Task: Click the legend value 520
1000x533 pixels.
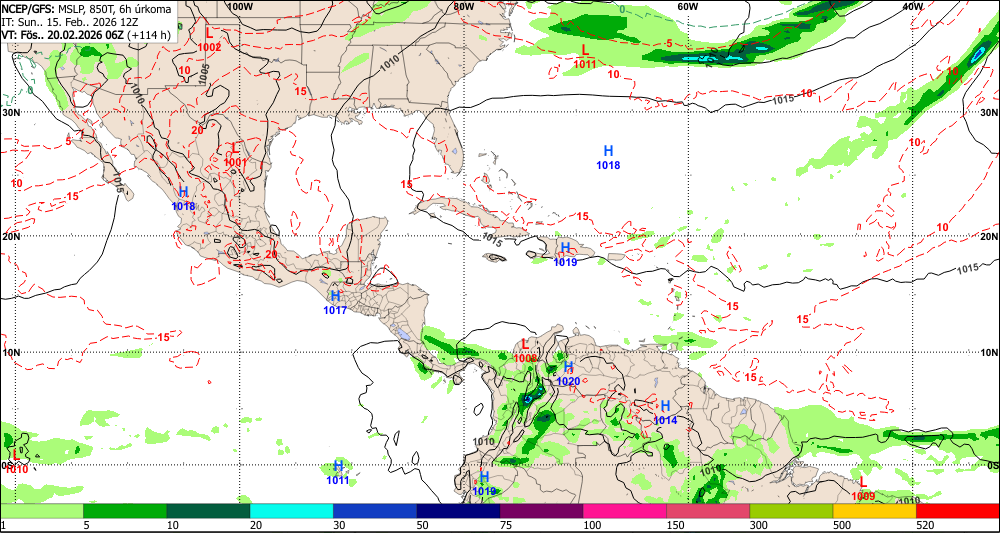Action: 924,525
